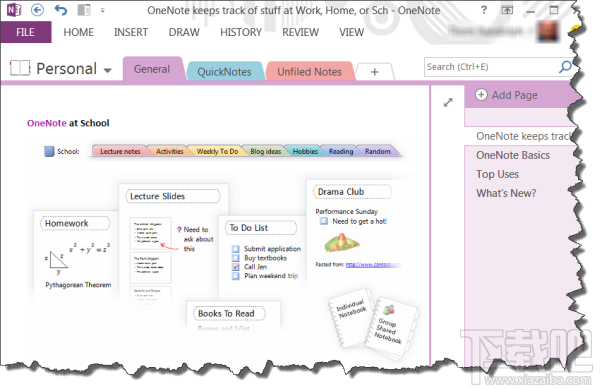Screen dimensions: 600x390
Task: Click the OneNote at School heading
Action: [x=68, y=123]
